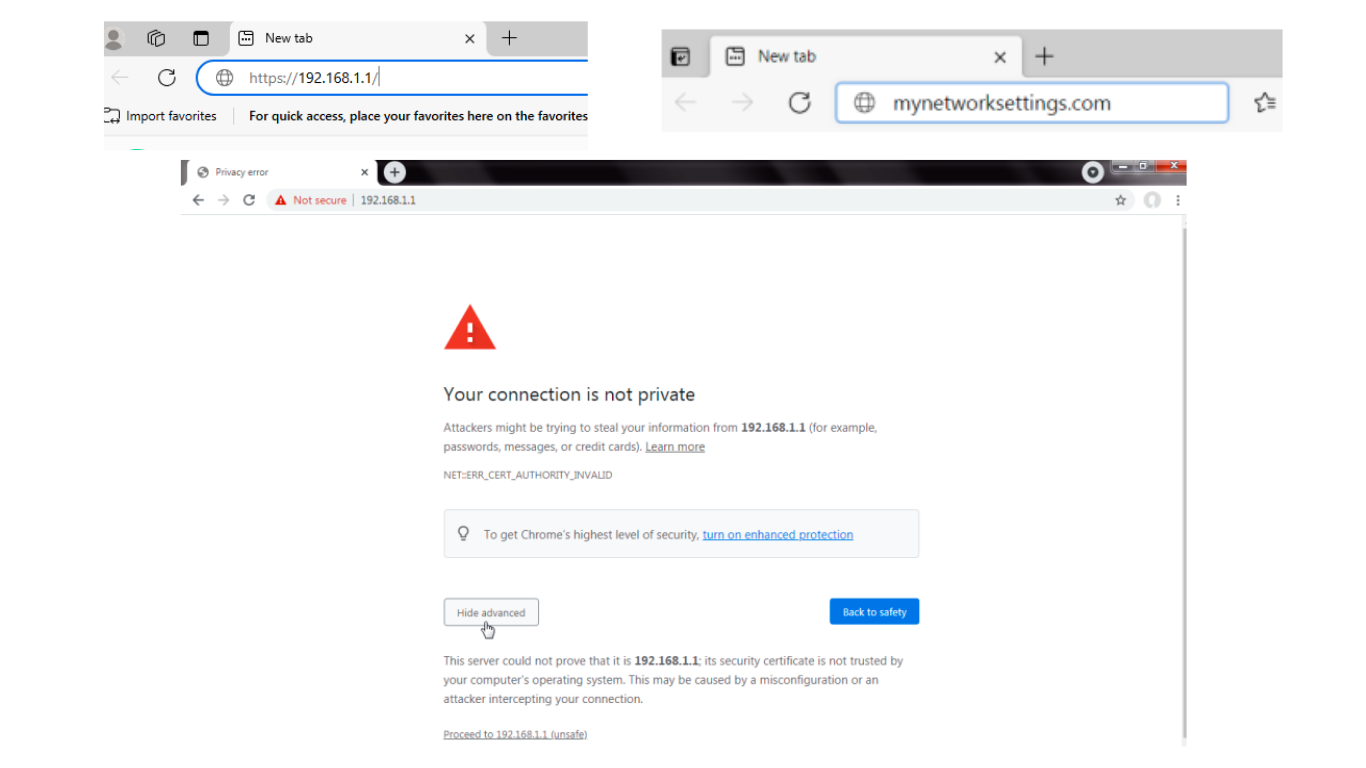Image resolution: width=1366 pixels, height=768 pixels.
Task: Click the favorites star icon next to mynetworksettings.com
Action: click(x=1264, y=102)
